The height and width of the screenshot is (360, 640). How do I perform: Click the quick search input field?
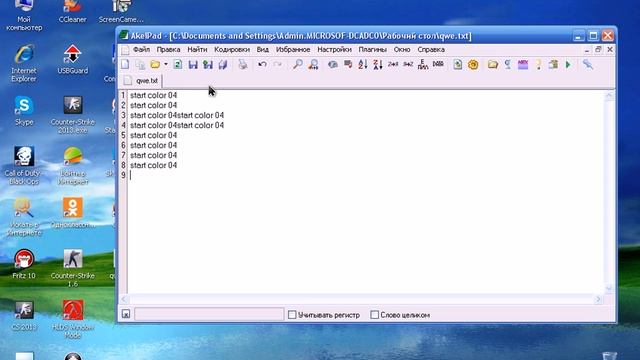tap(209, 314)
